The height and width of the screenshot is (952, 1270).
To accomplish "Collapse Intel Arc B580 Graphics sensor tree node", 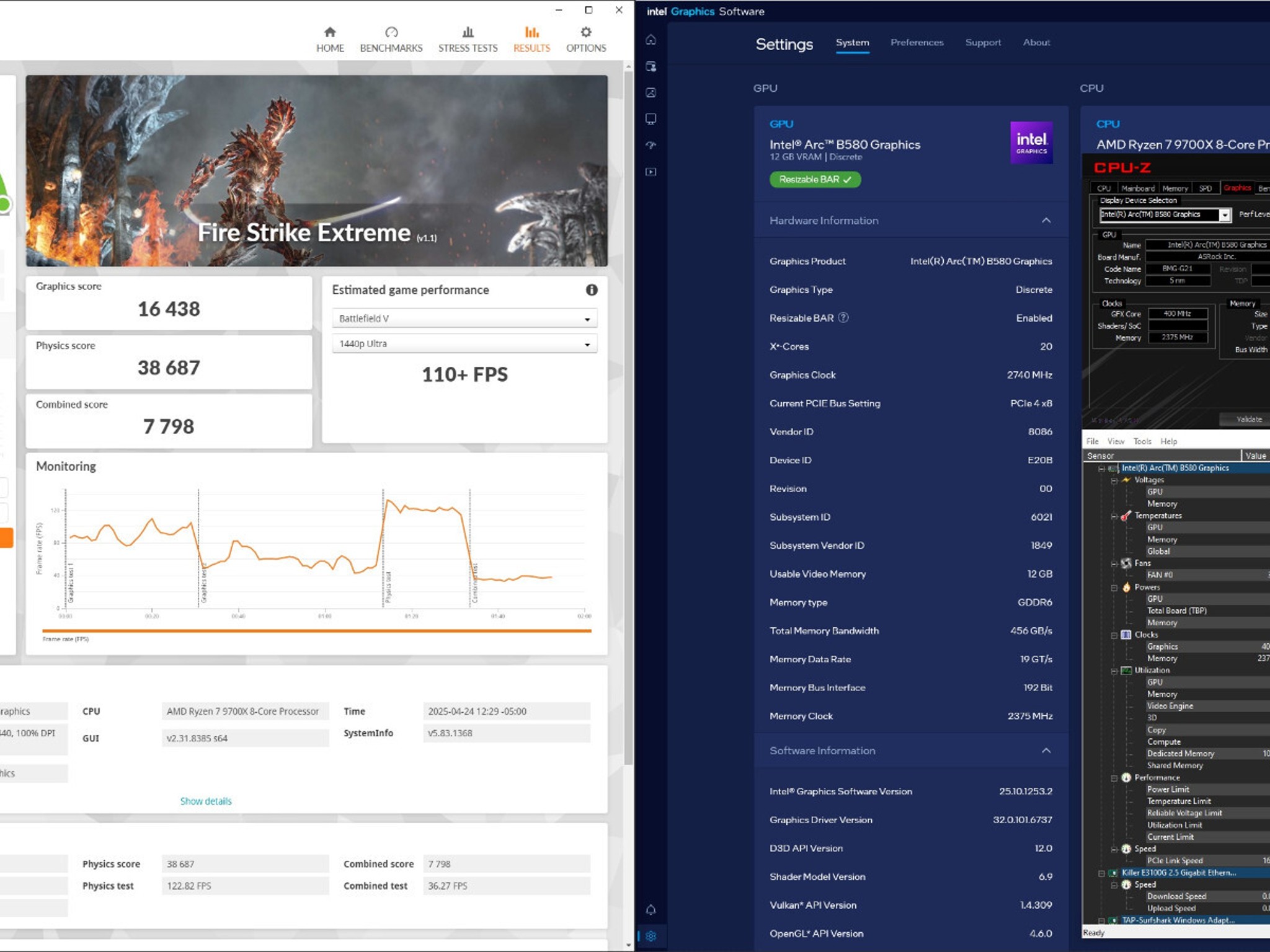I will [1102, 469].
